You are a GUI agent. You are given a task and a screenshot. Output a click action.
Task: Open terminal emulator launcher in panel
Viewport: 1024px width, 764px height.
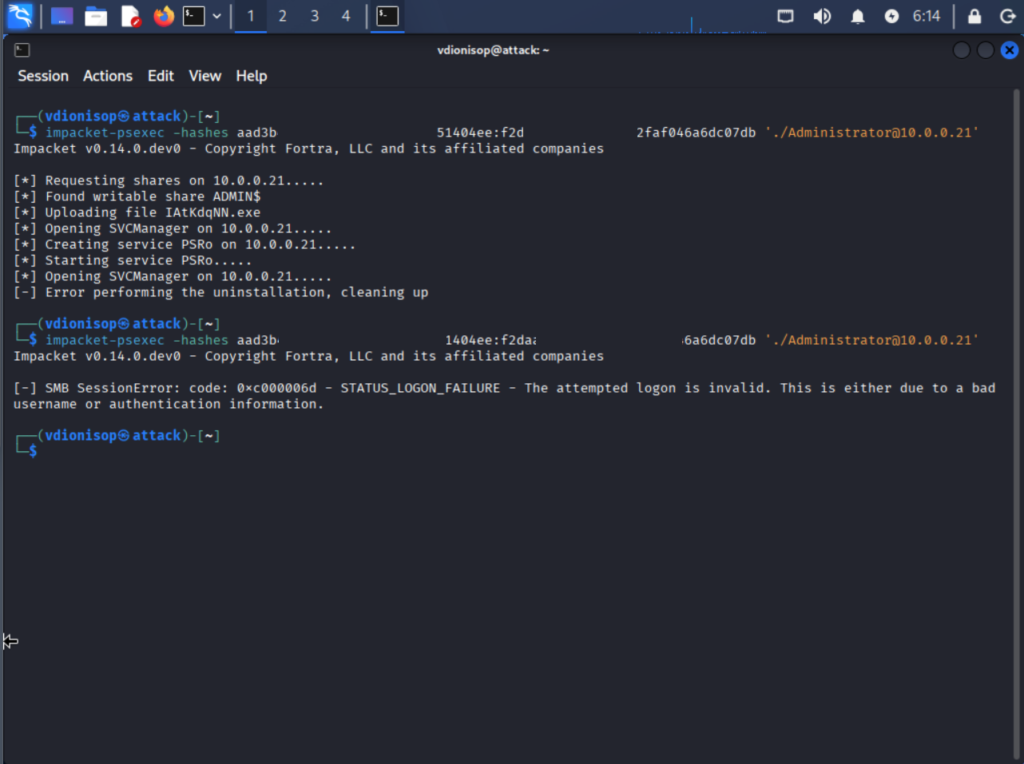[193, 16]
